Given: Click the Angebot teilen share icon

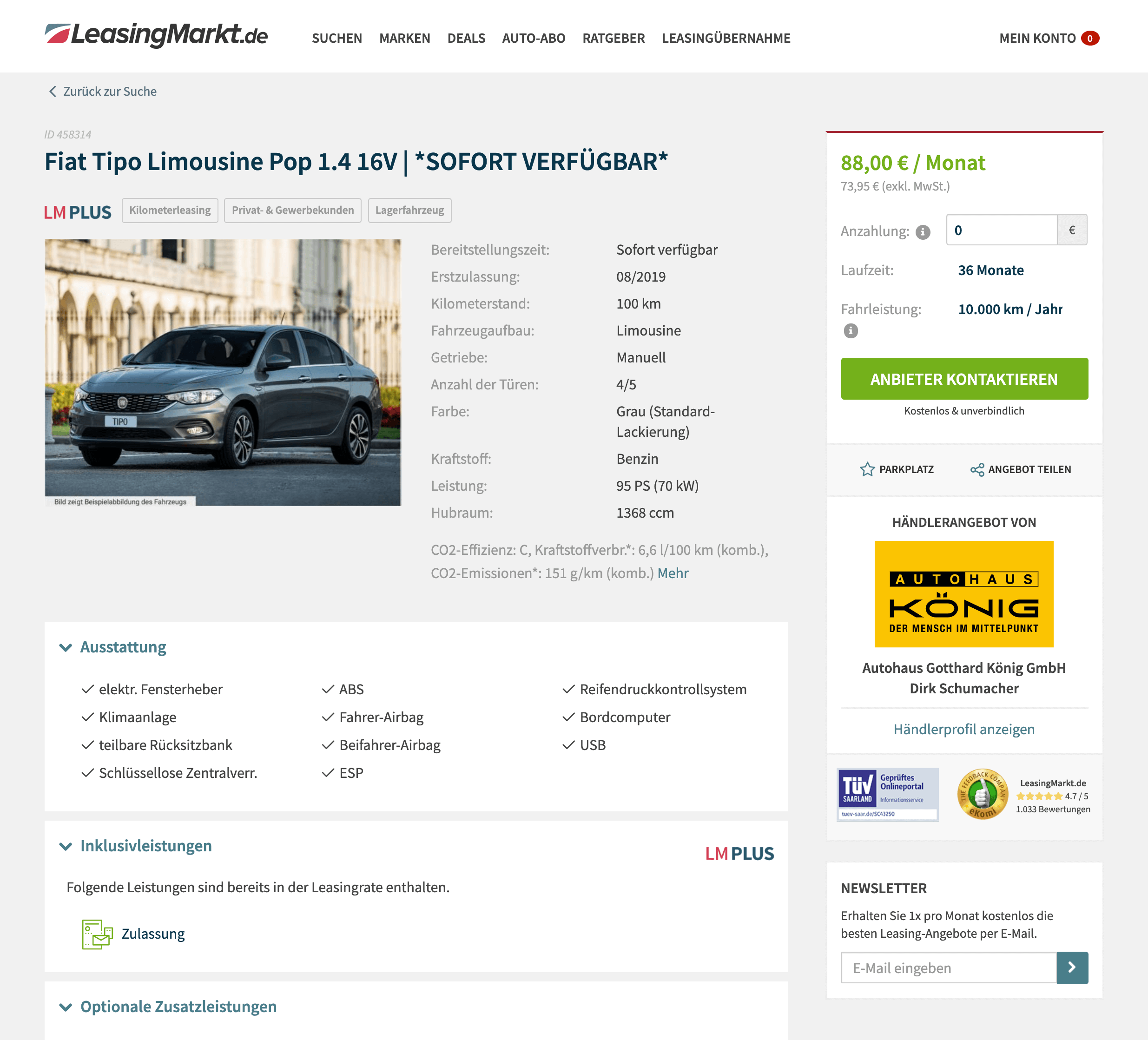Looking at the screenshot, I should point(976,469).
